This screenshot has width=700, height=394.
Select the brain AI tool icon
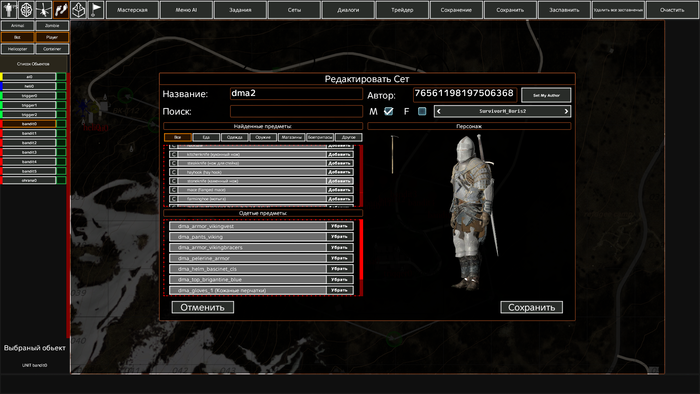[x=26, y=9]
